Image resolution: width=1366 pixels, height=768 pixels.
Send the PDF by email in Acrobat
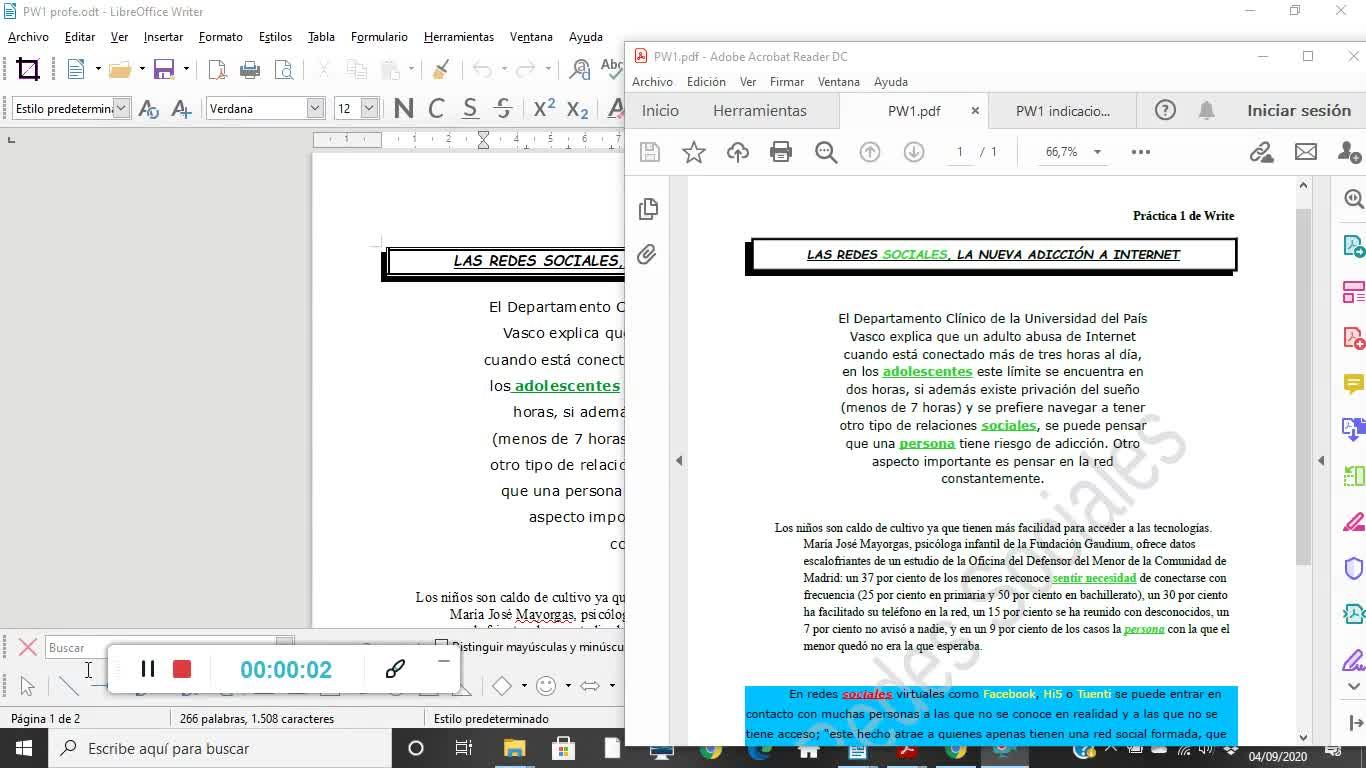tap(1306, 152)
